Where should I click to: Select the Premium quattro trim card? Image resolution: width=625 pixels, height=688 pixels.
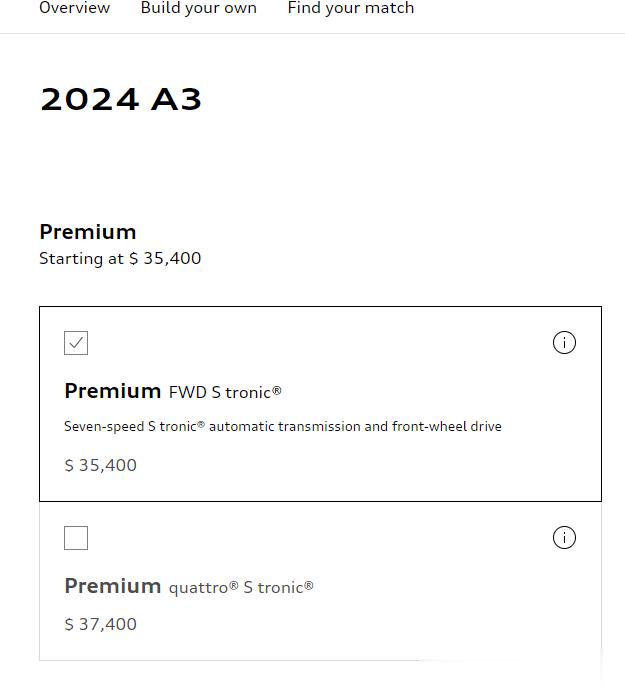(x=320, y=581)
